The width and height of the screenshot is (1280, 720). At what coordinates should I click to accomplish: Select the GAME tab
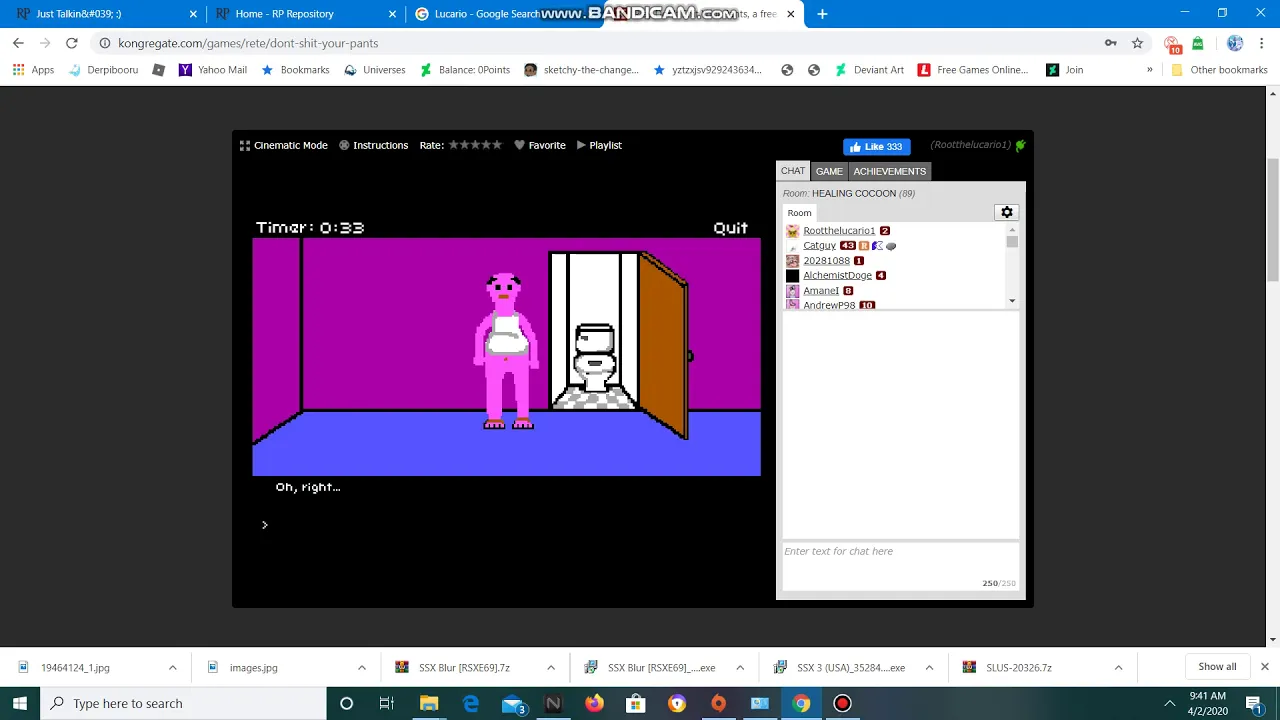point(829,171)
